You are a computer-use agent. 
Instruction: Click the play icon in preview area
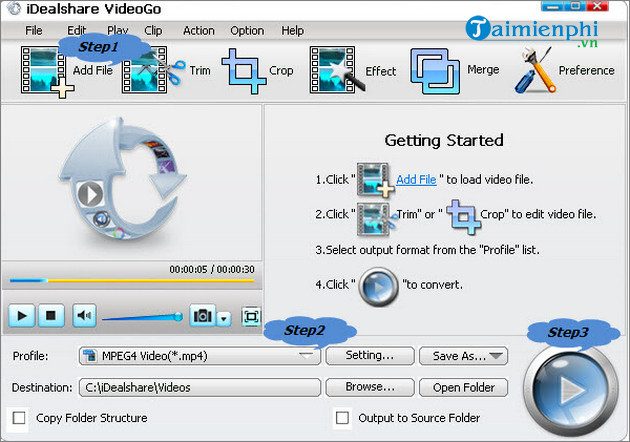[90, 194]
